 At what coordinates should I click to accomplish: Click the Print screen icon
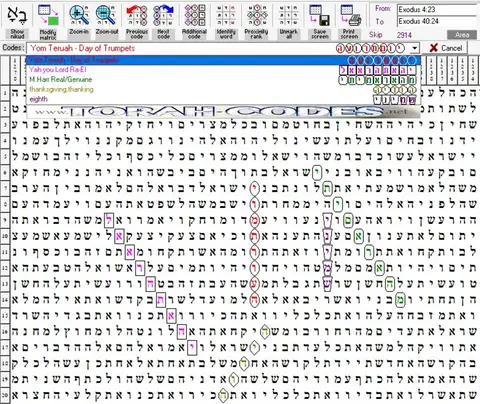350,15
